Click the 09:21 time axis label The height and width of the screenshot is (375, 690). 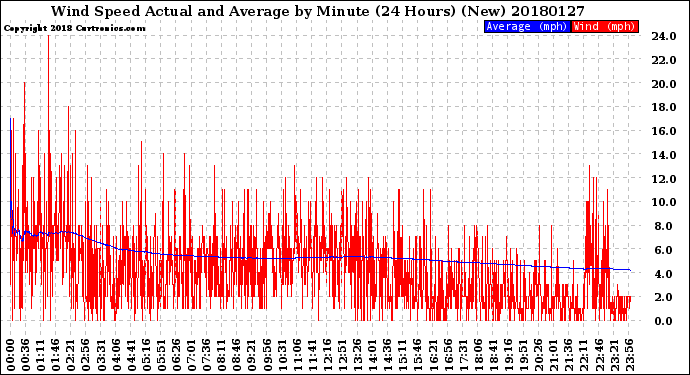[252, 355]
